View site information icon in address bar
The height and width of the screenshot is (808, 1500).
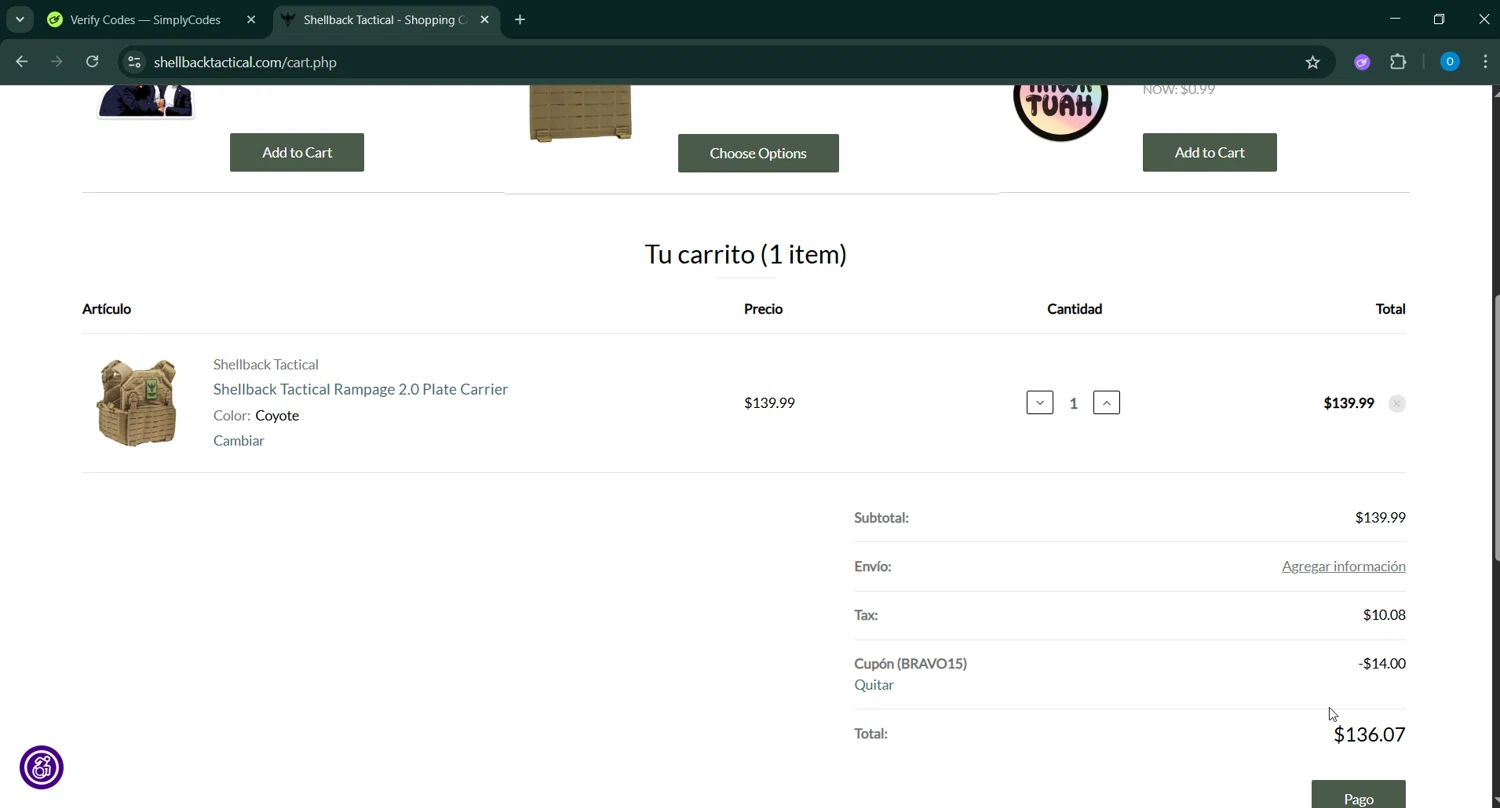(134, 62)
